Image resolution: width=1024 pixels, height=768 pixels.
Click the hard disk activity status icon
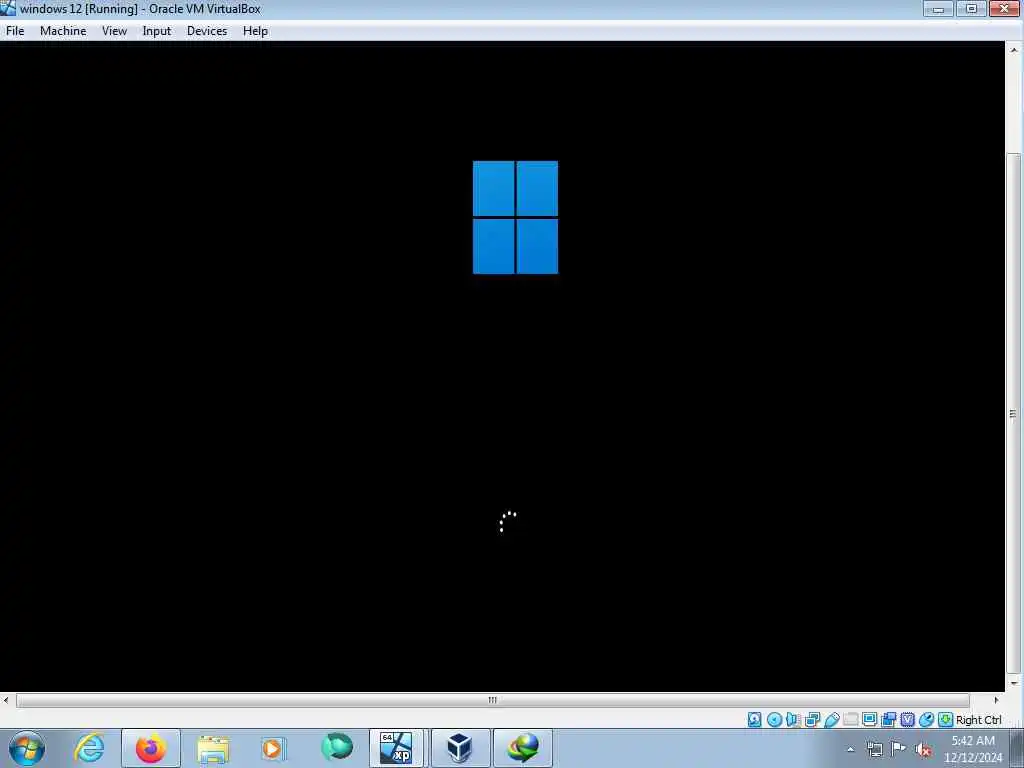[x=755, y=720]
